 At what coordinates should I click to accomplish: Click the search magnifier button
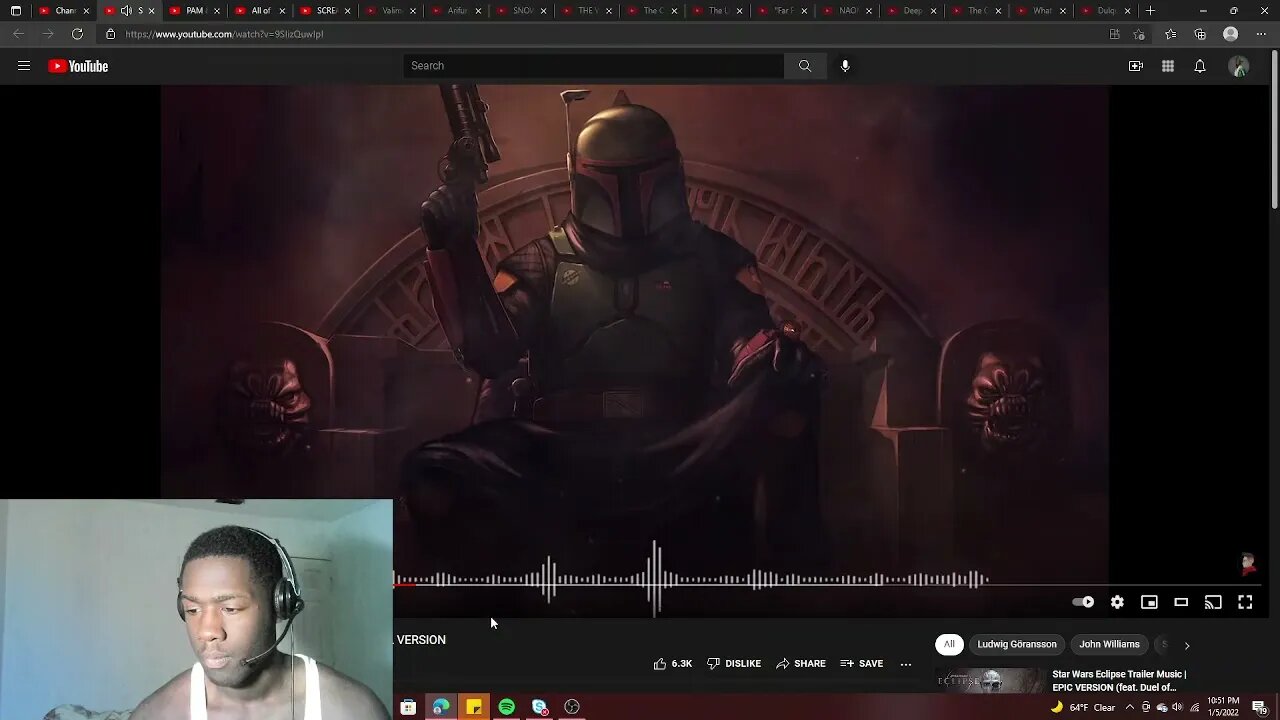pyautogui.click(x=805, y=66)
